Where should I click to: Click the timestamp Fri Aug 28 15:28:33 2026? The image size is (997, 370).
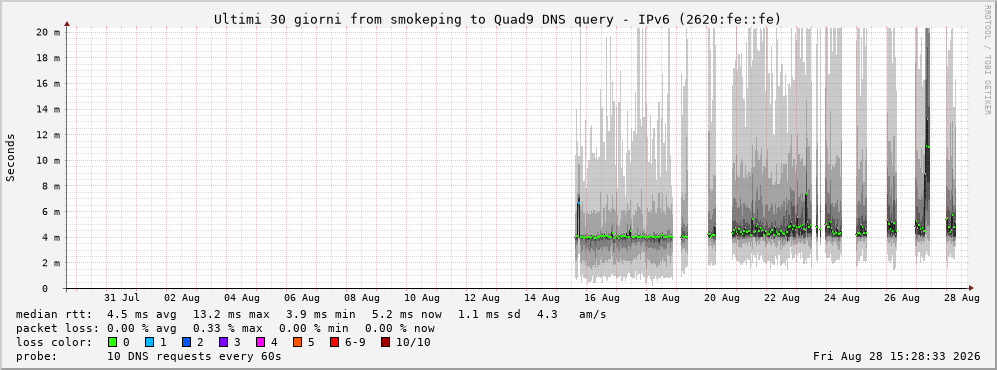[x=897, y=356]
